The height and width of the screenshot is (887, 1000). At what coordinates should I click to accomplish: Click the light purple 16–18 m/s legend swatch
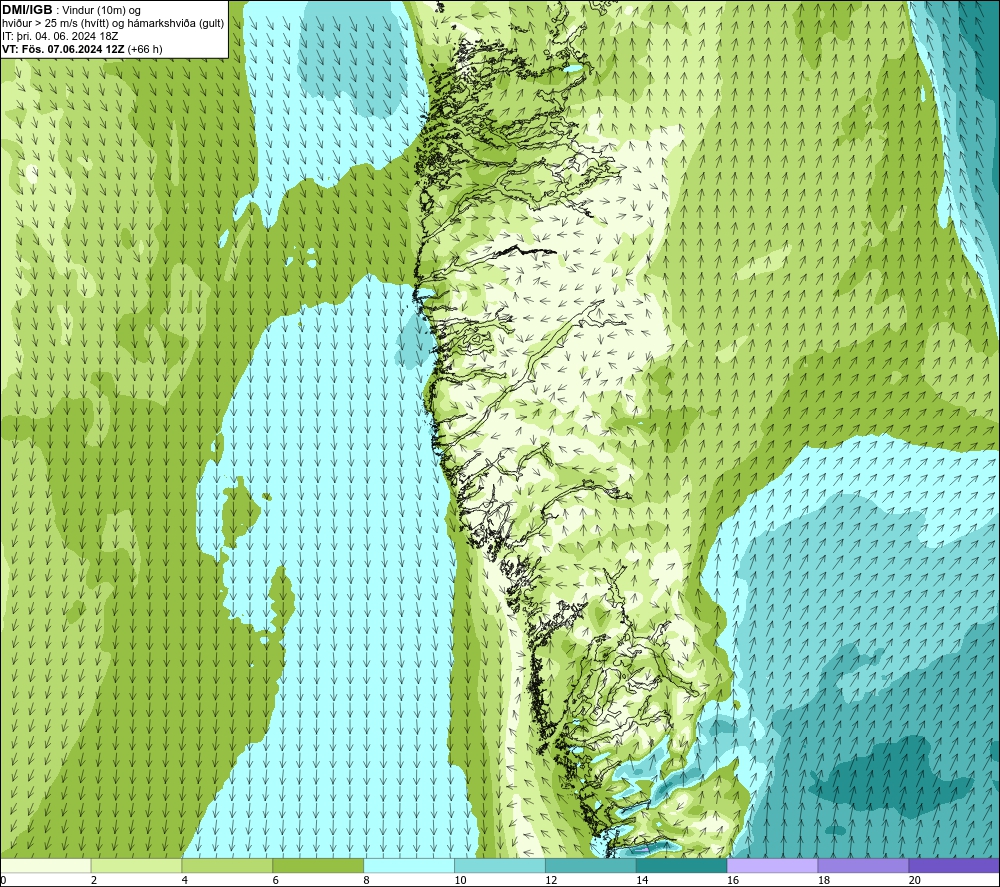coord(772,866)
